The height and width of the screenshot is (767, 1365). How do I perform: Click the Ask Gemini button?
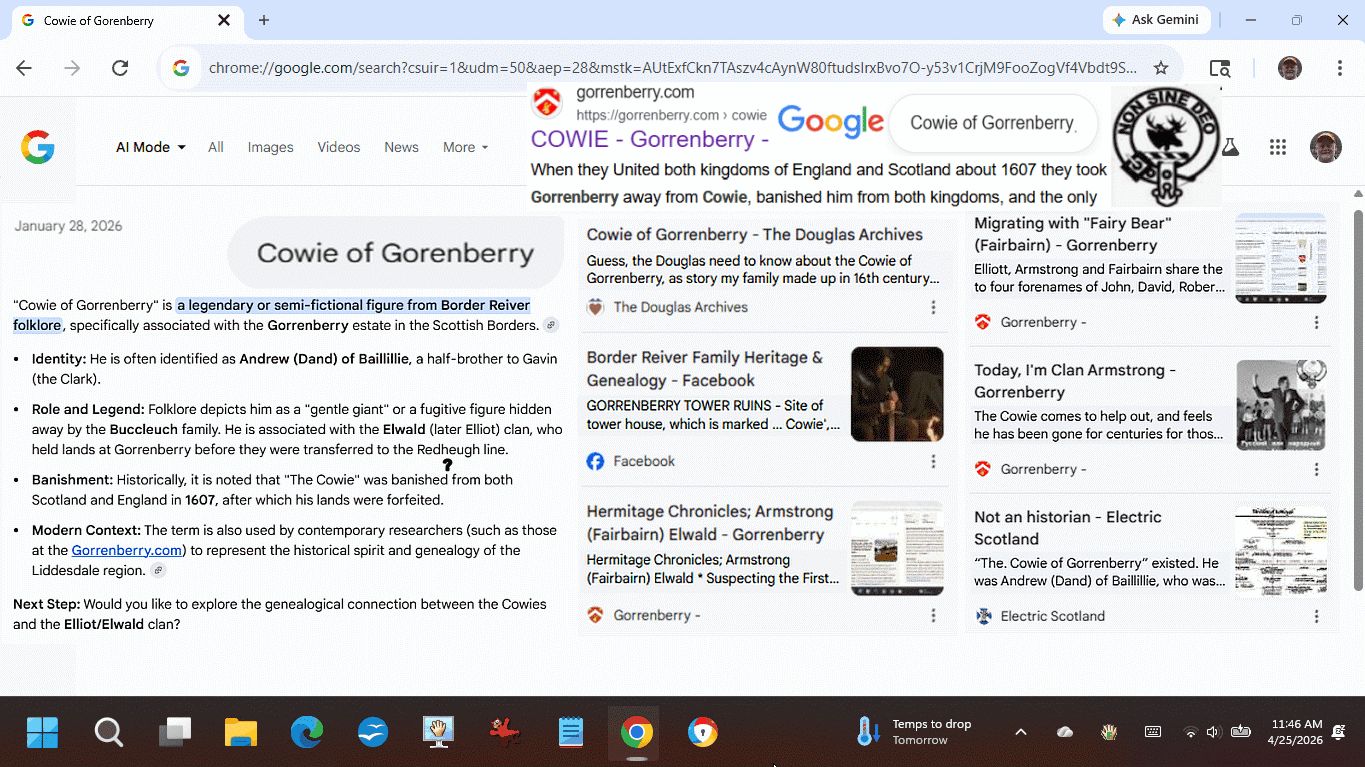(x=1157, y=20)
